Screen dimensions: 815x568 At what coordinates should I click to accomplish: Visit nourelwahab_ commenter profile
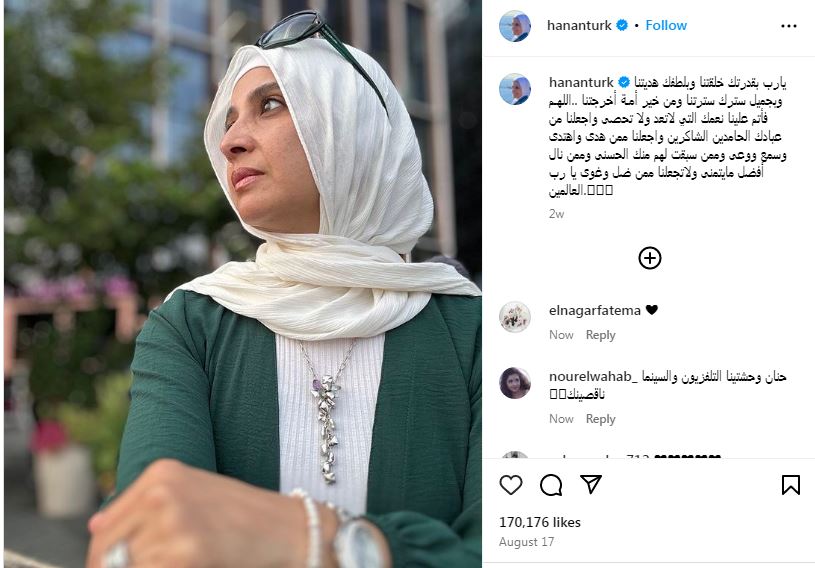coord(593,376)
